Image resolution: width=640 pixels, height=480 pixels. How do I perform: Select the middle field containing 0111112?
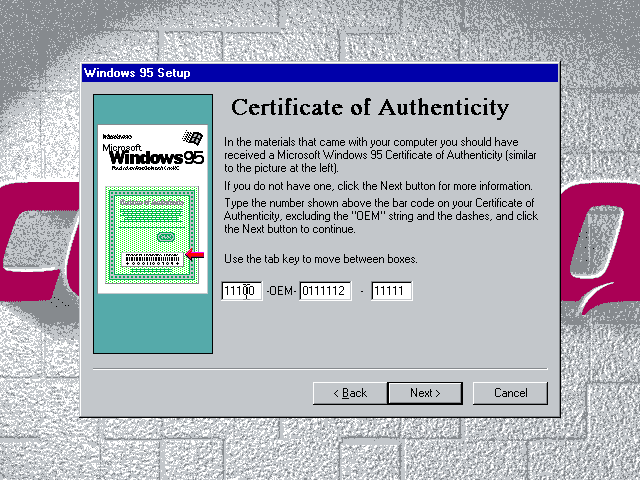point(325,291)
